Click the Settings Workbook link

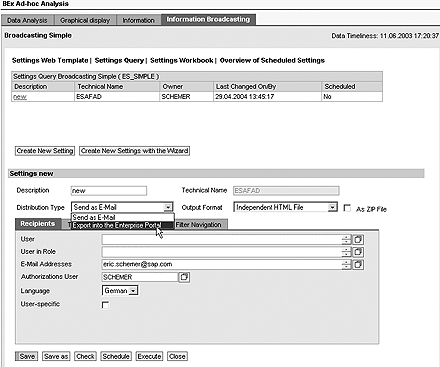182,60
